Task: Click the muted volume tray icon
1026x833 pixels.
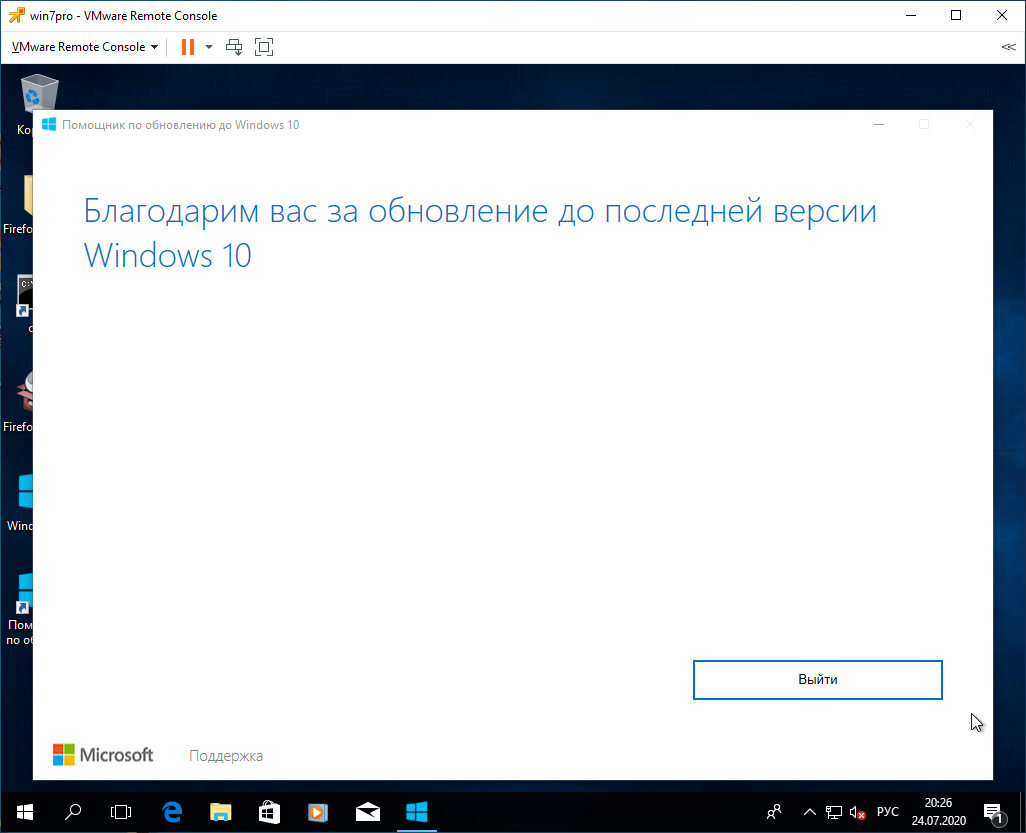Action: [x=857, y=813]
